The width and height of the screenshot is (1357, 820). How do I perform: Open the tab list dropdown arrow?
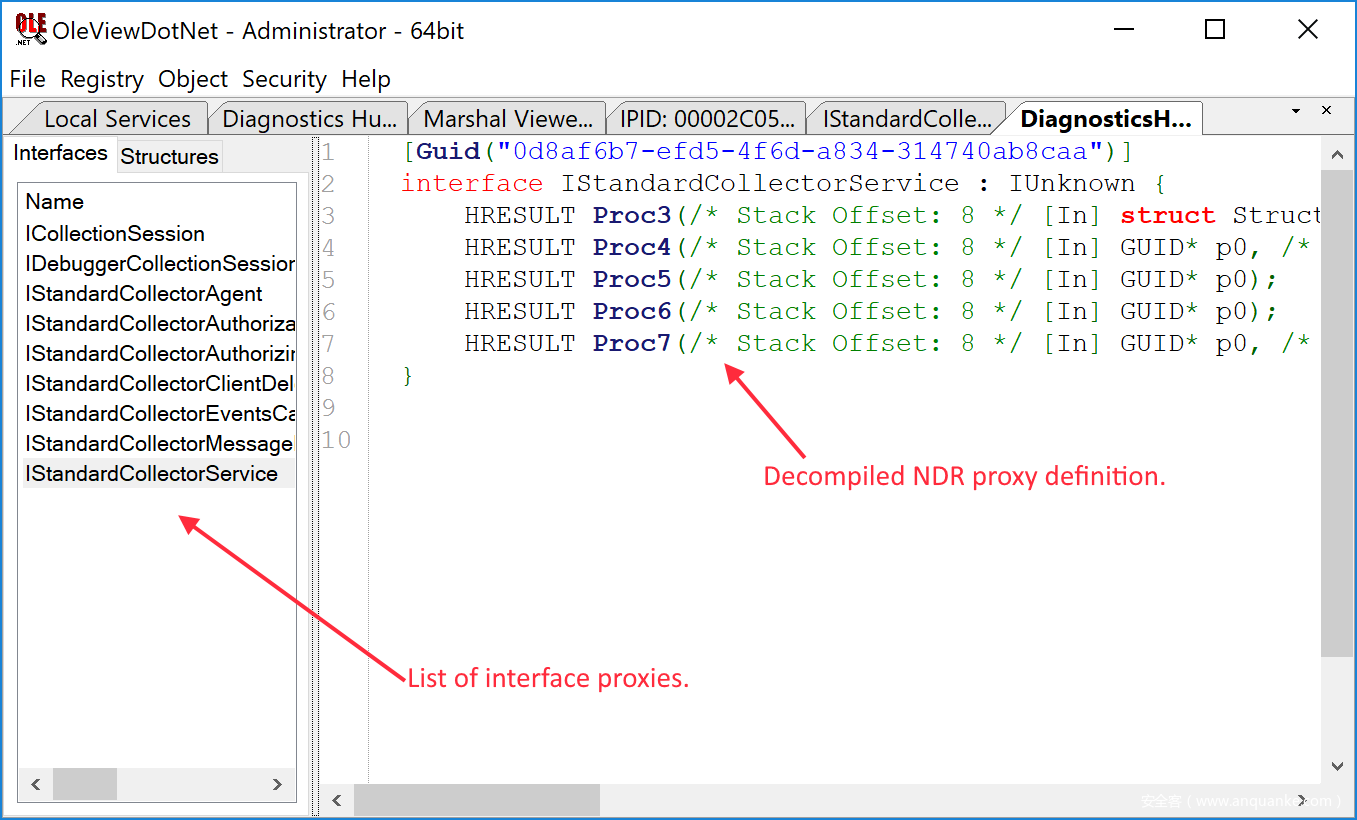point(1296,111)
